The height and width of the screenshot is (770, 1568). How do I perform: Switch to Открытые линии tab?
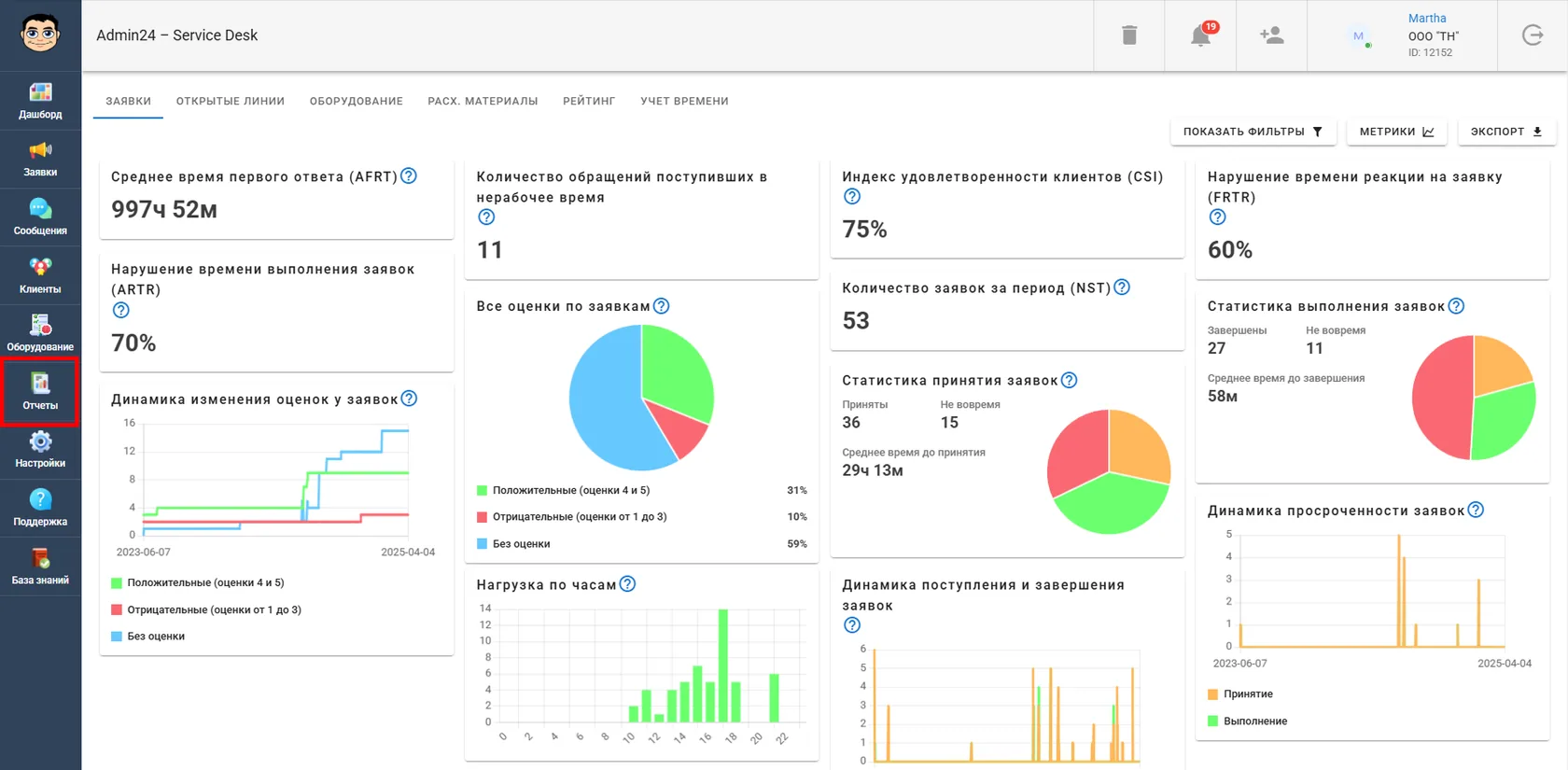click(231, 101)
